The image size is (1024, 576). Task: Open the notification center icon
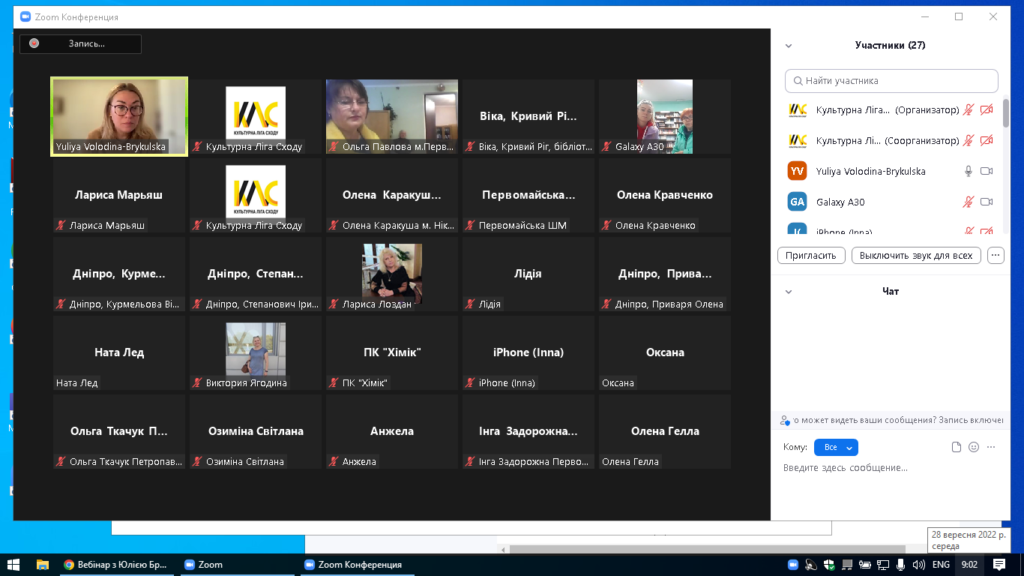coord(999,565)
